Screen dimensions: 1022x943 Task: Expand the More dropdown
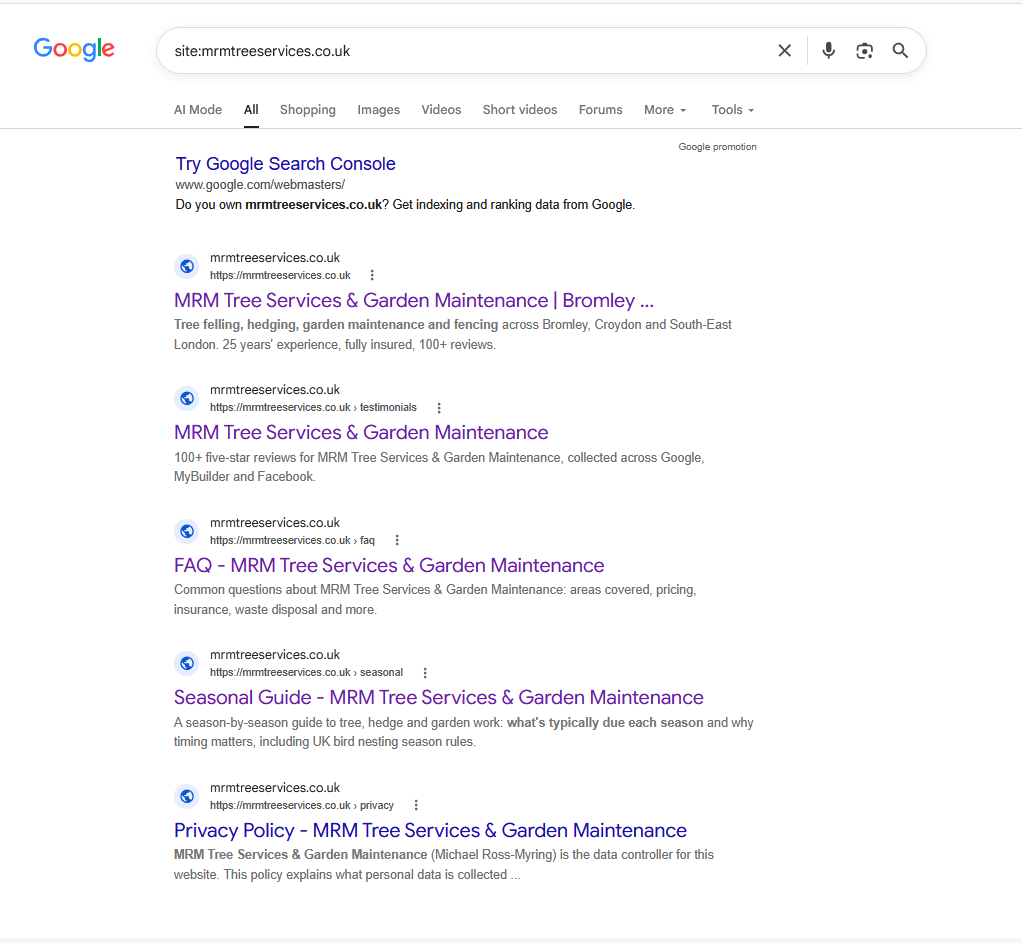pos(665,109)
